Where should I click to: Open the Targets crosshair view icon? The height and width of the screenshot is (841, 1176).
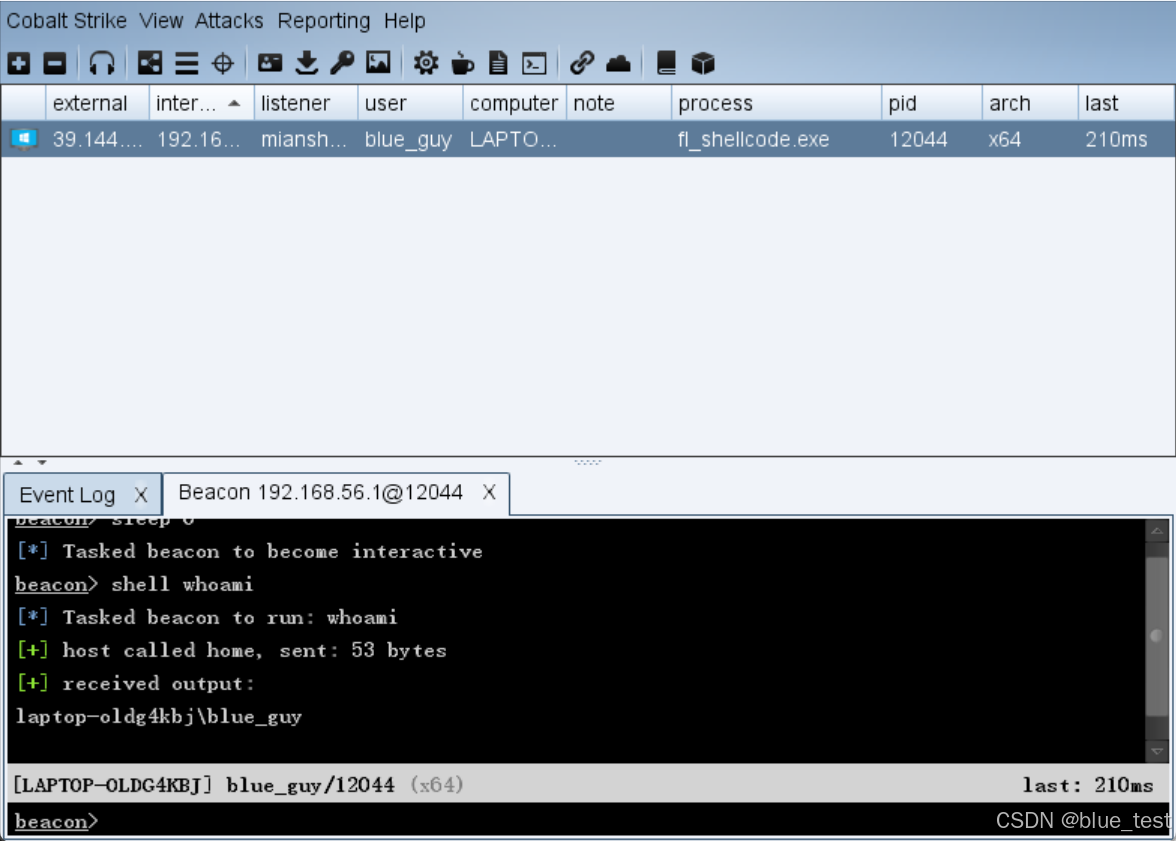223,62
